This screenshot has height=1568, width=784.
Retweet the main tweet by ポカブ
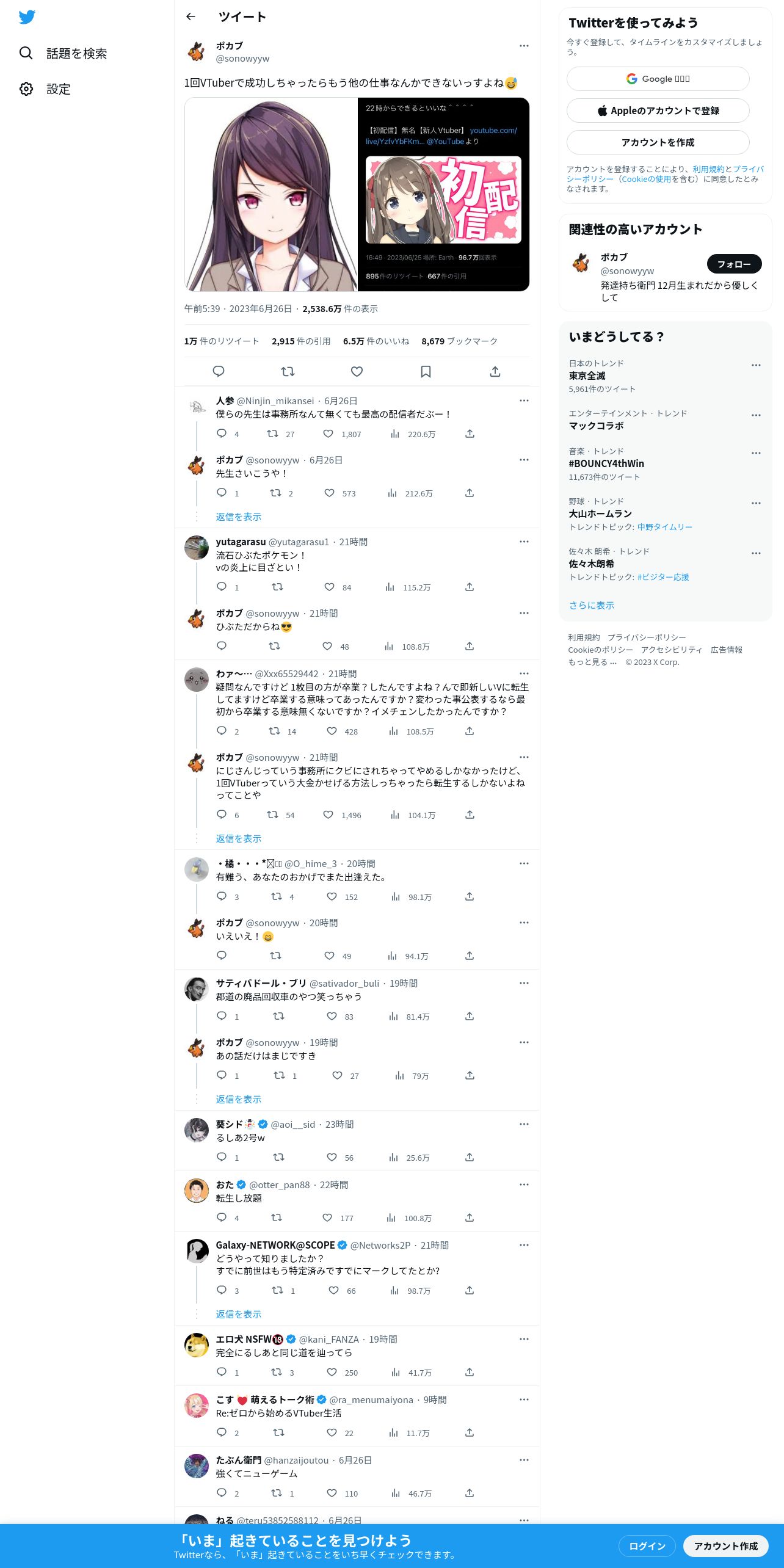click(288, 371)
